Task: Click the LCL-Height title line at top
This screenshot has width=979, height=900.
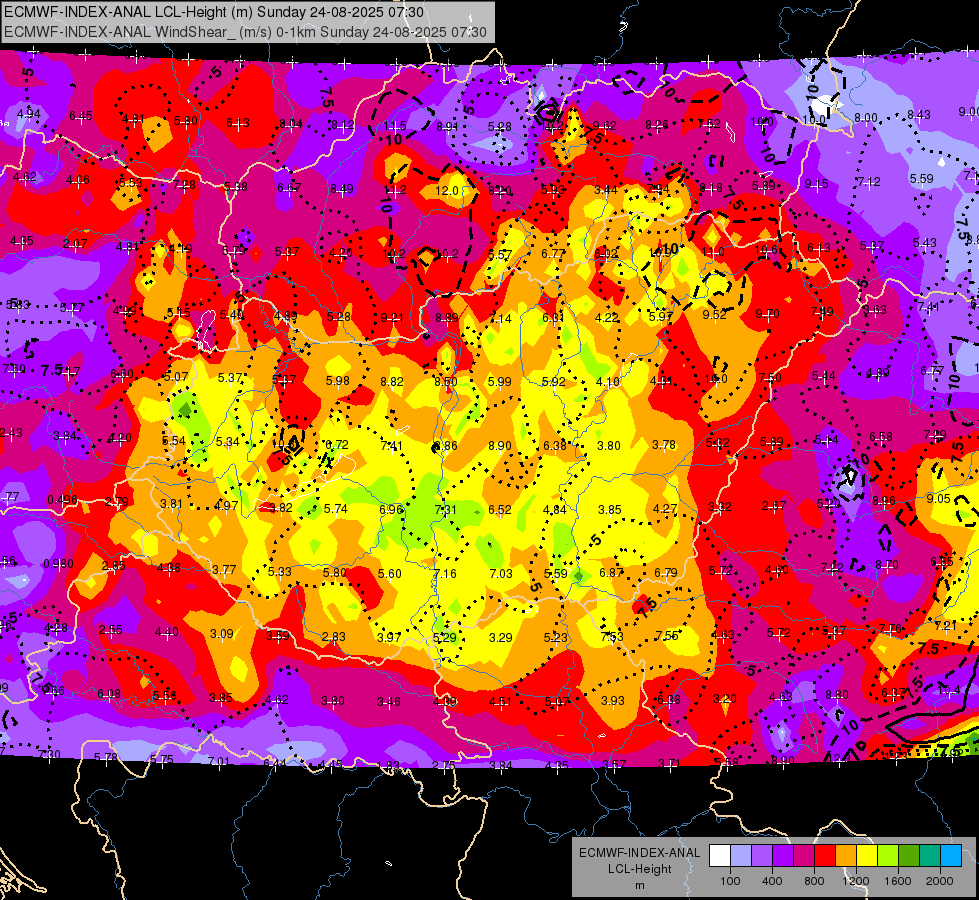Action: [214, 12]
